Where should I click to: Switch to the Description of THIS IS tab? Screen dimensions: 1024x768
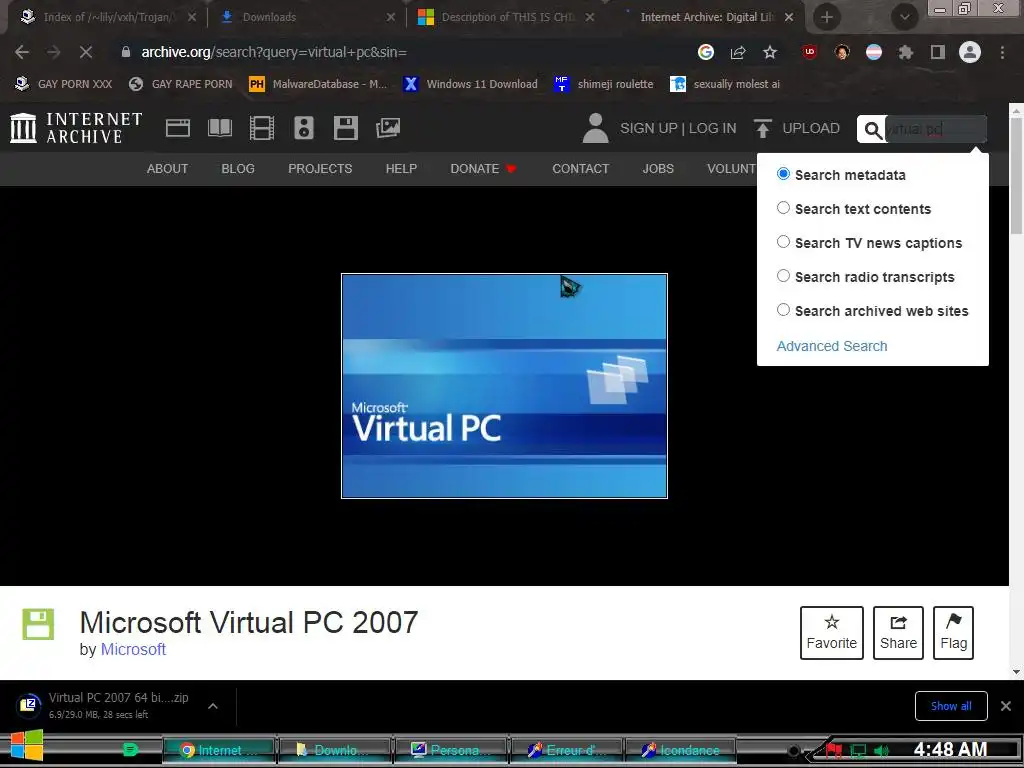(x=506, y=17)
